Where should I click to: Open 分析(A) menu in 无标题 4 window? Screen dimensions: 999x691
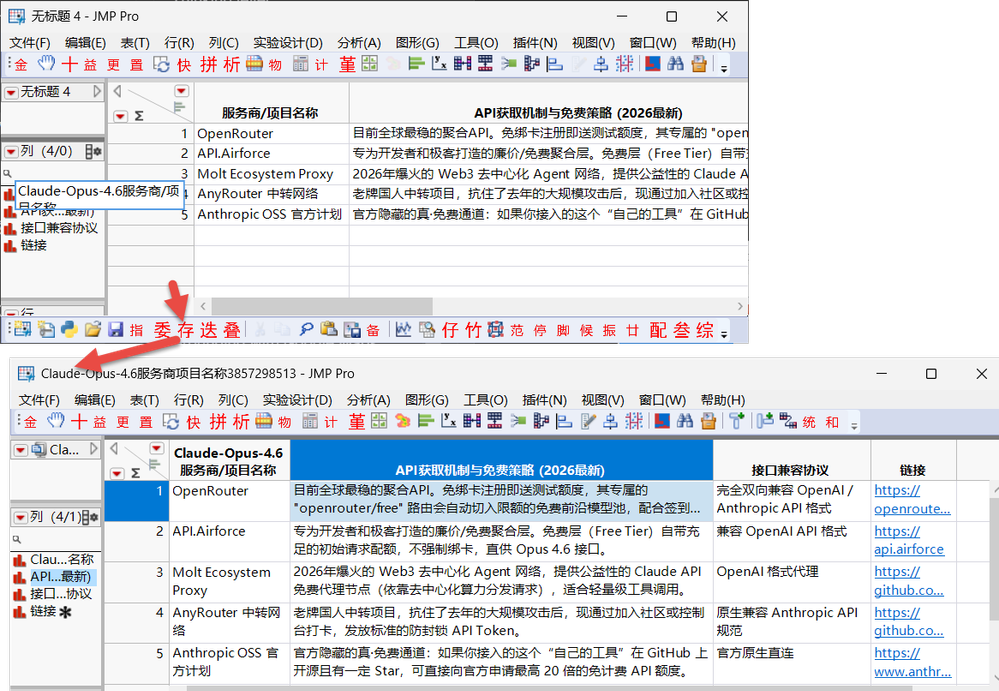tap(359, 43)
